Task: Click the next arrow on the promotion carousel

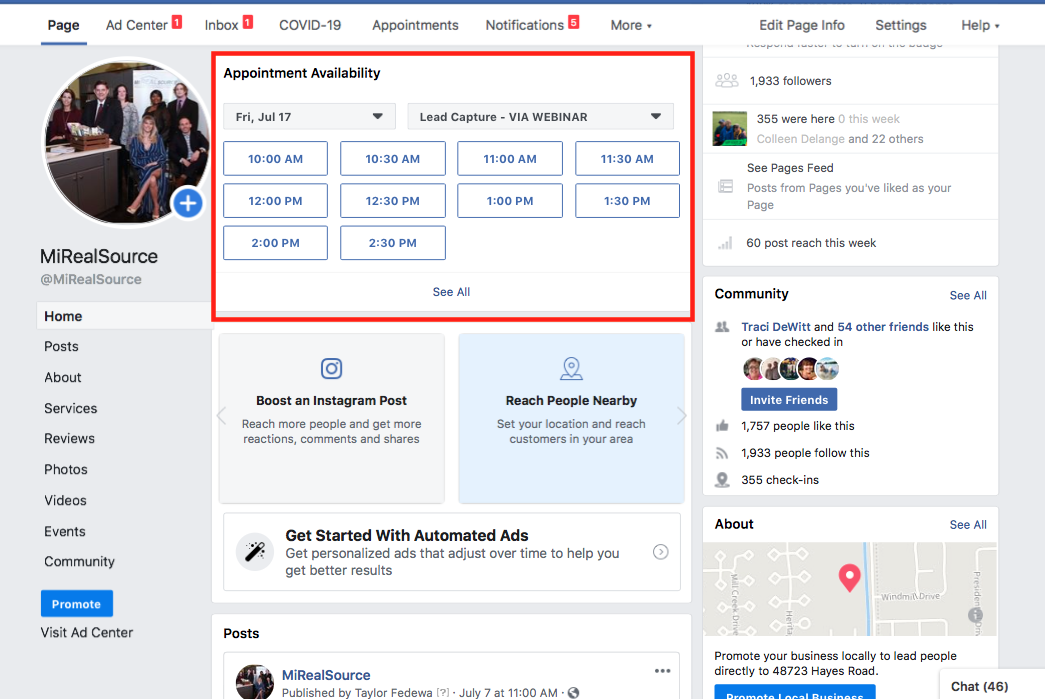Action: point(682,416)
